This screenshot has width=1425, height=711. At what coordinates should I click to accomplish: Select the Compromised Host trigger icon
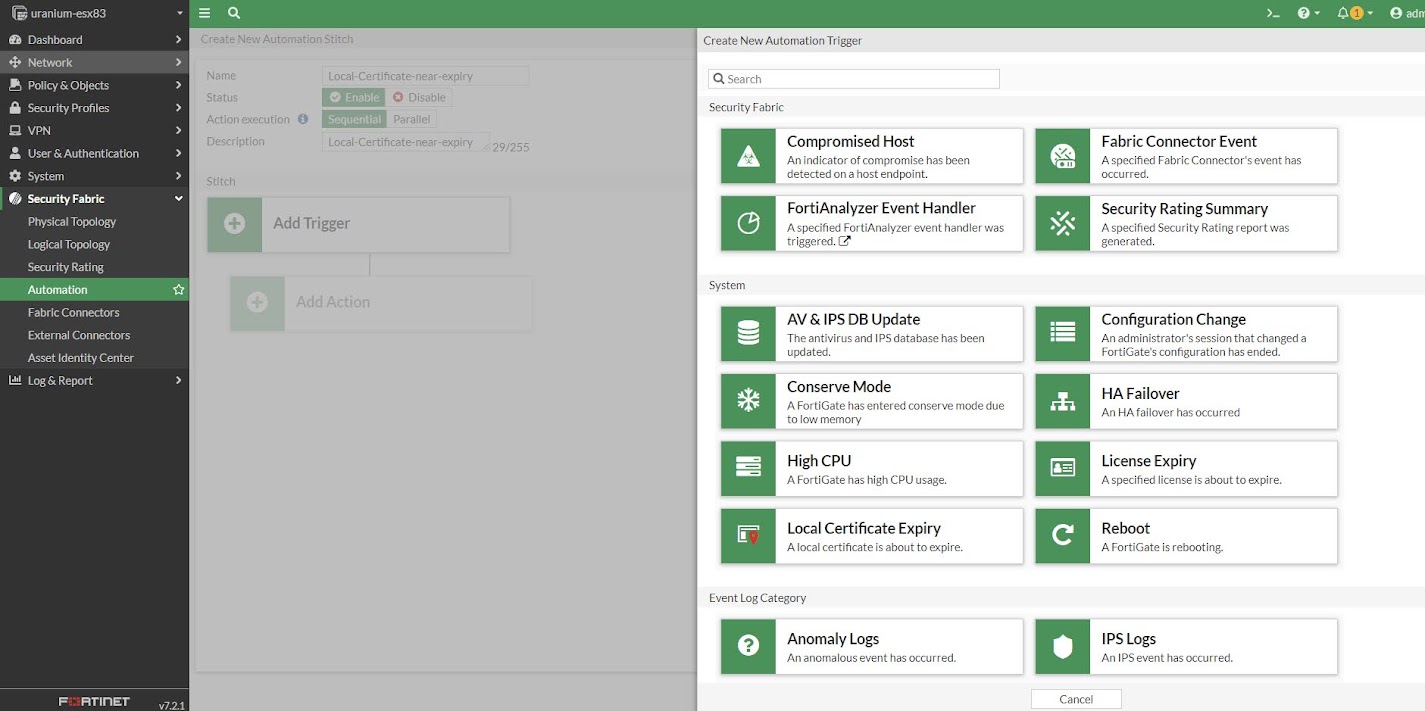click(748, 156)
